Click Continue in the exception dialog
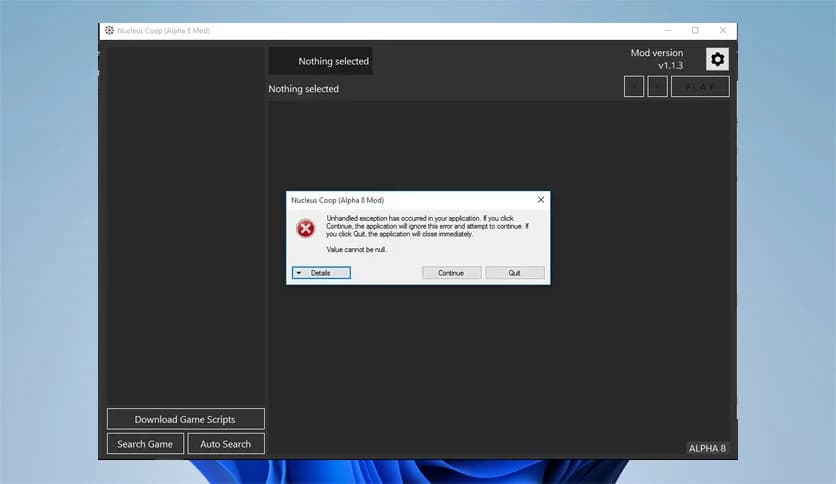The image size is (836, 484). 451,273
